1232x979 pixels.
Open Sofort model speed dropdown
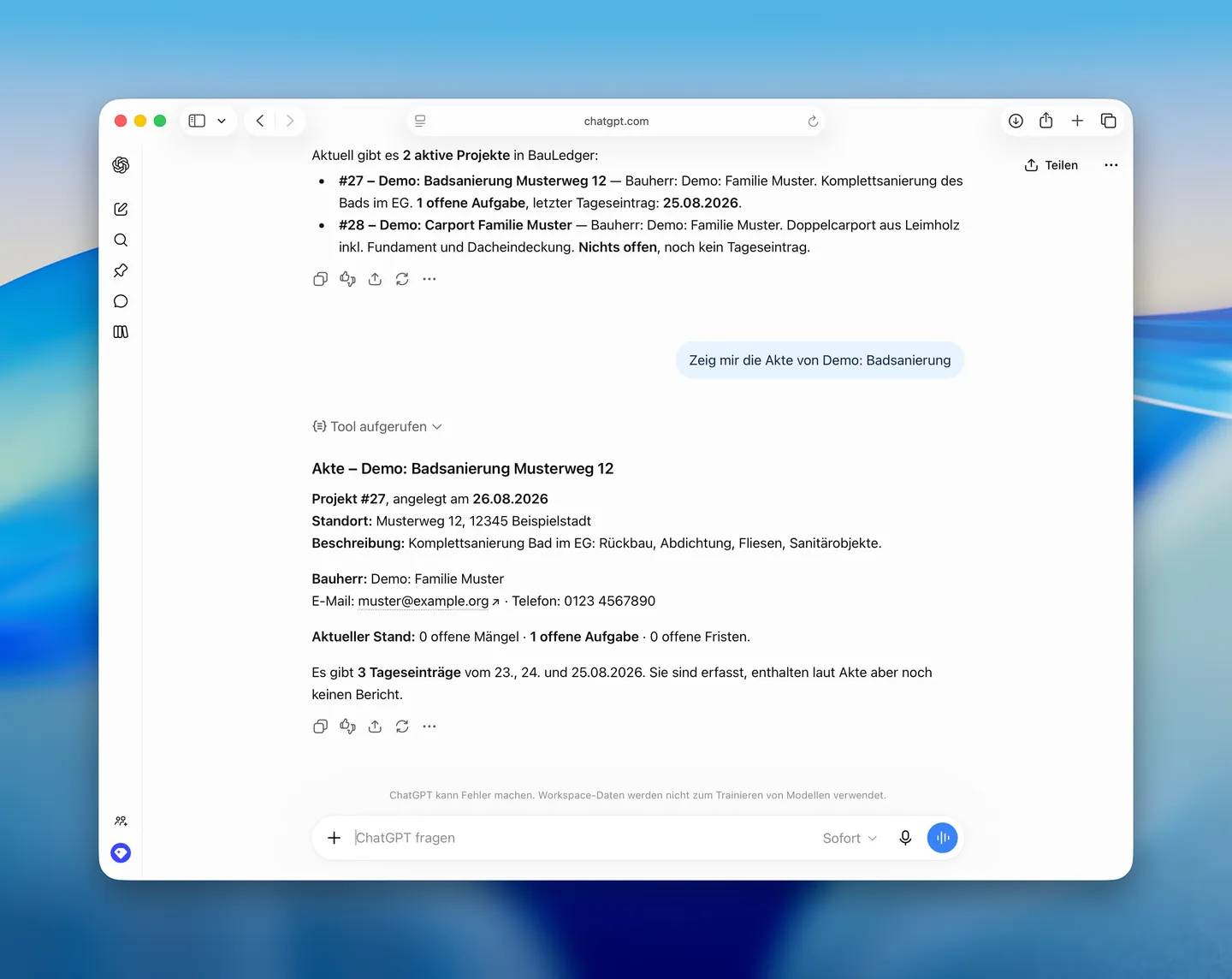point(850,838)
